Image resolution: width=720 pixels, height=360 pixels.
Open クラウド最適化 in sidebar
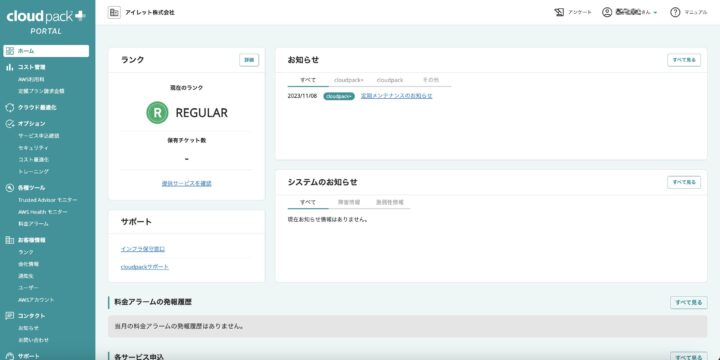click(x=37, y=107)
